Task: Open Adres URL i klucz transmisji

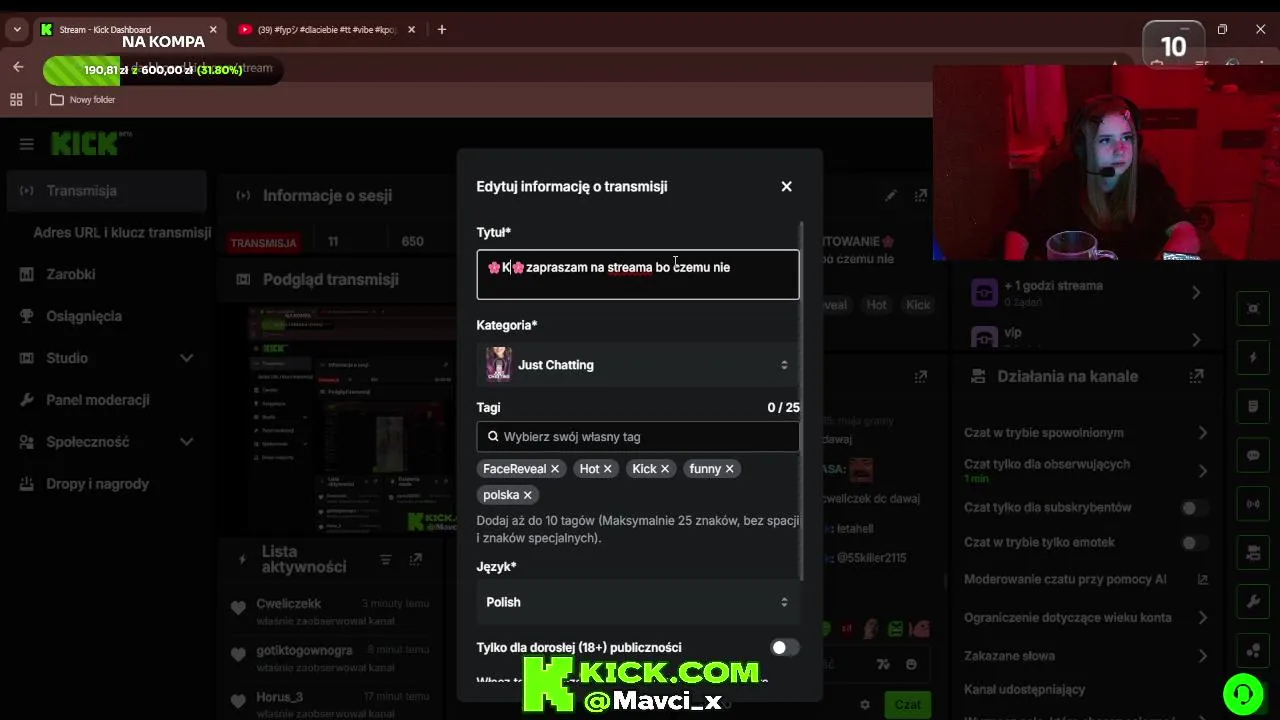Action: pyautogui.click(x=122, y=233)
